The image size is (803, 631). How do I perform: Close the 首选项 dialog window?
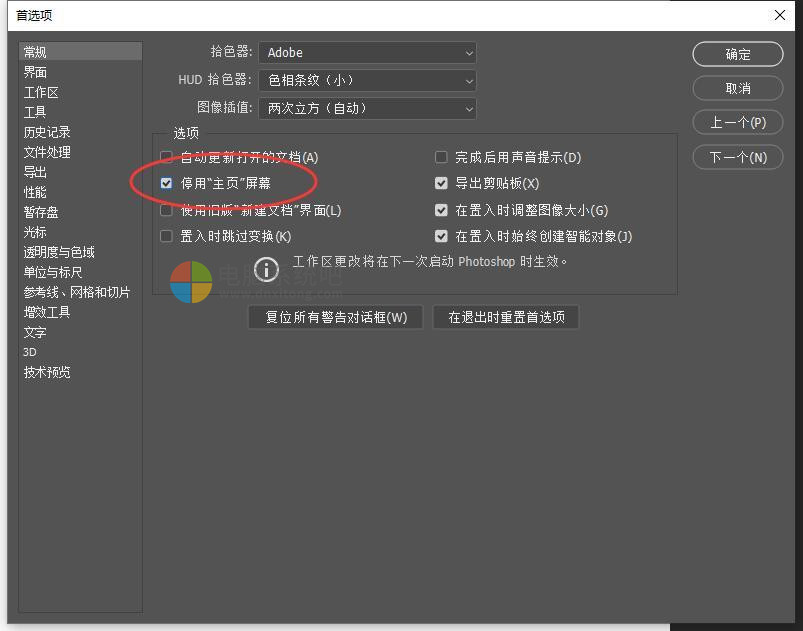780,15
